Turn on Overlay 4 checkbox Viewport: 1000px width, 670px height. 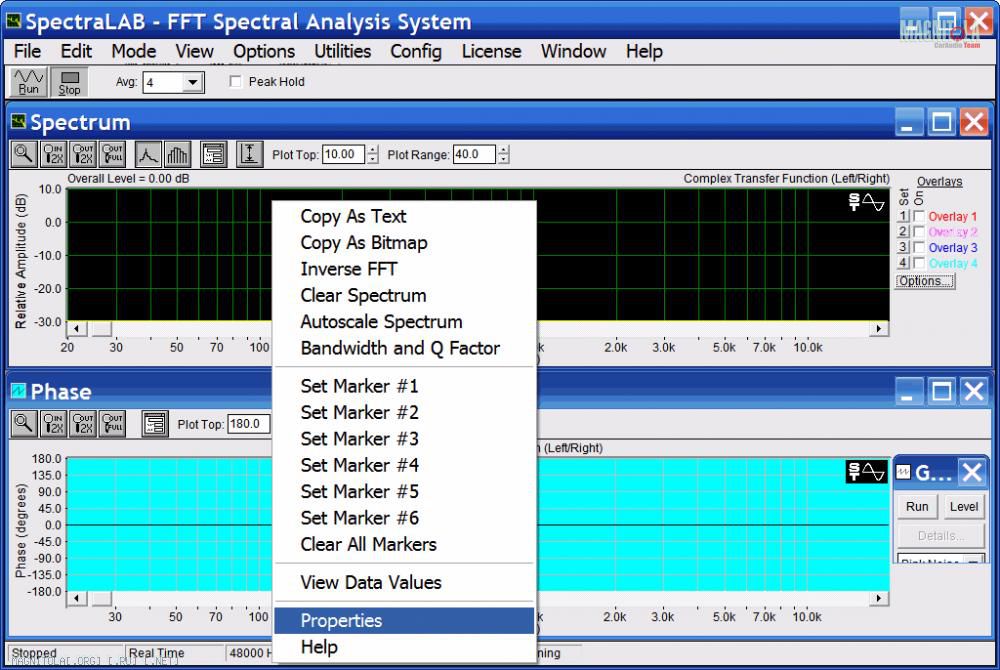(x=919, y=263)
